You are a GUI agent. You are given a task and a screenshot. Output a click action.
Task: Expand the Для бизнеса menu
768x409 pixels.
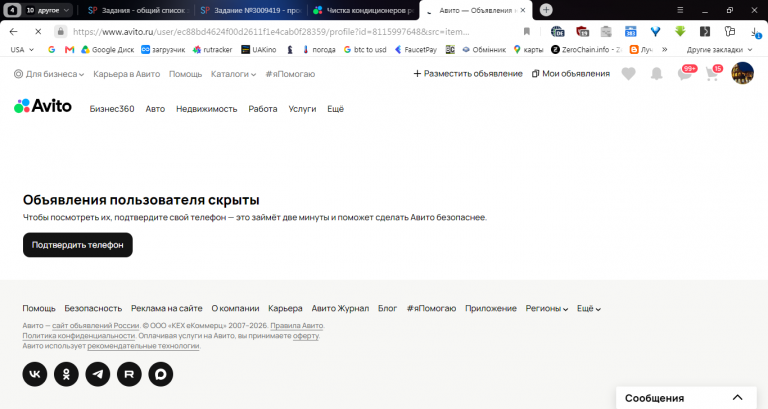(x=49, y=74)
